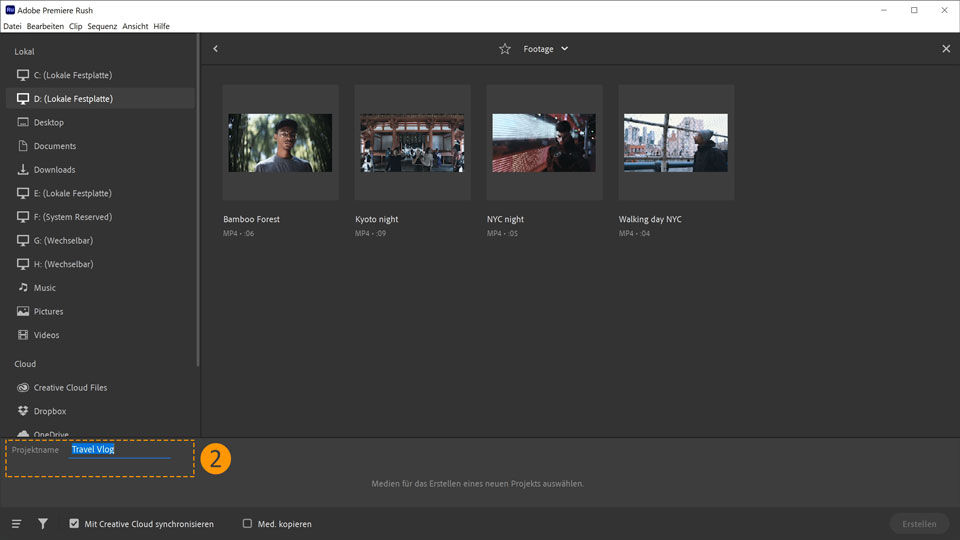This screenshot has height=540, width=960.
Task: Maximize the Premiere Rush window
Action: tap(914, 10)
